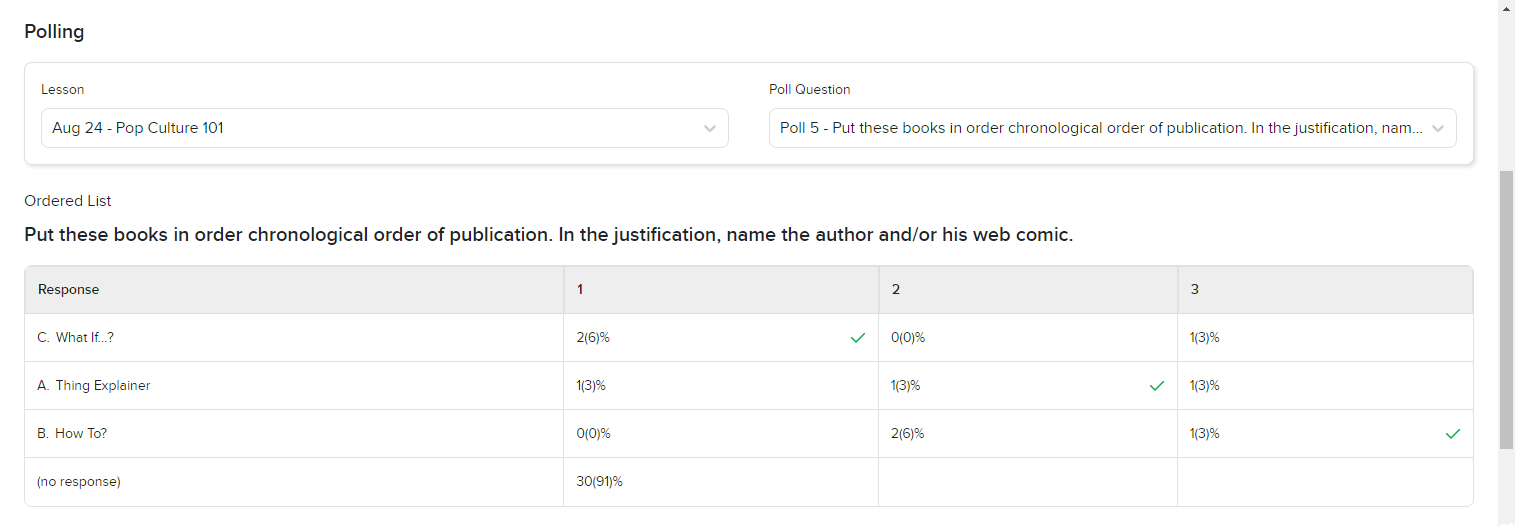This screenshot has height=530, width=1515.
Task: Click the green checkmark in How To row
Action: (1453, 434)
